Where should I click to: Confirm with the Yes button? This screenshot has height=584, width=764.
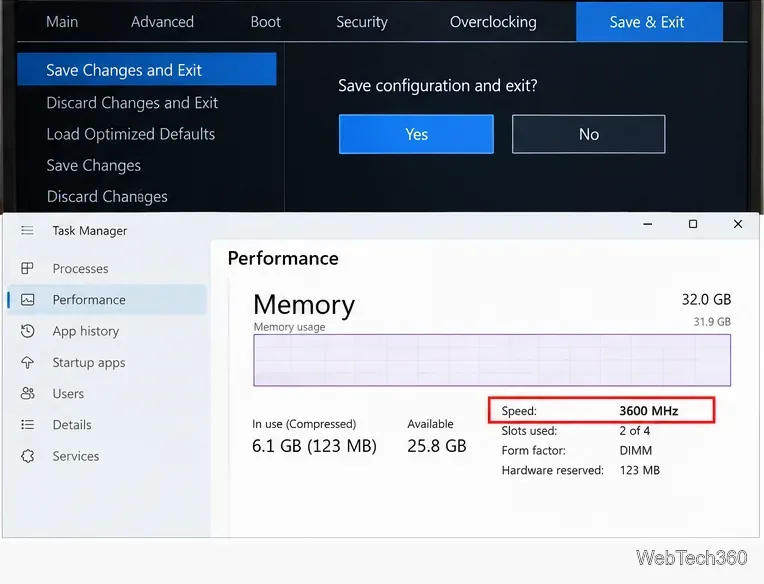click(x=416, y=134)
